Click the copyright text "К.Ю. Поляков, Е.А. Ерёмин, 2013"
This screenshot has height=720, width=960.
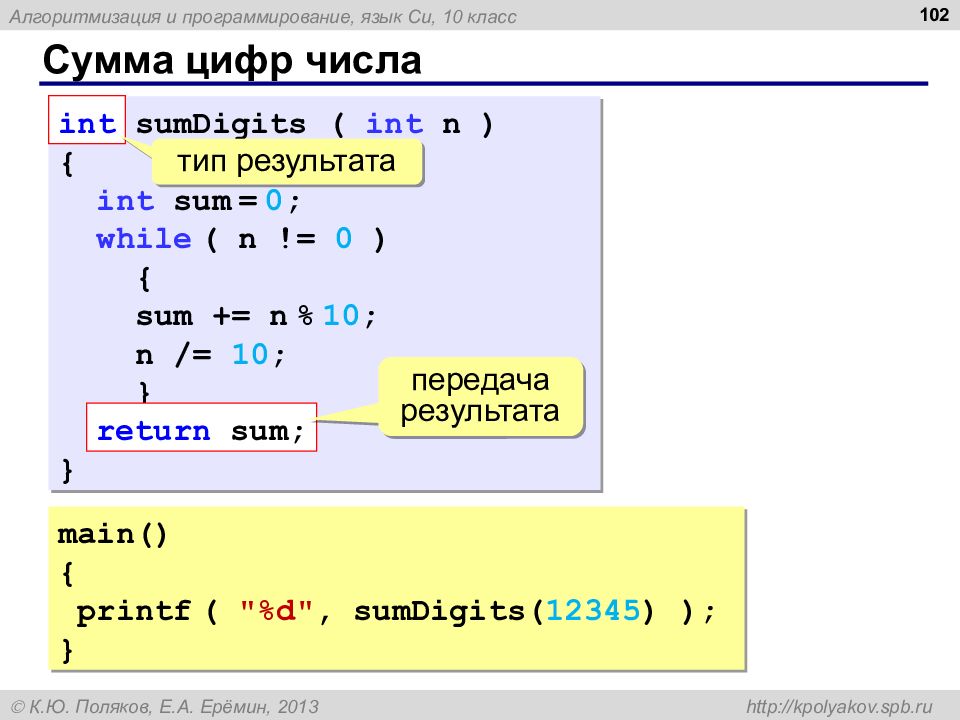(173, 707)
